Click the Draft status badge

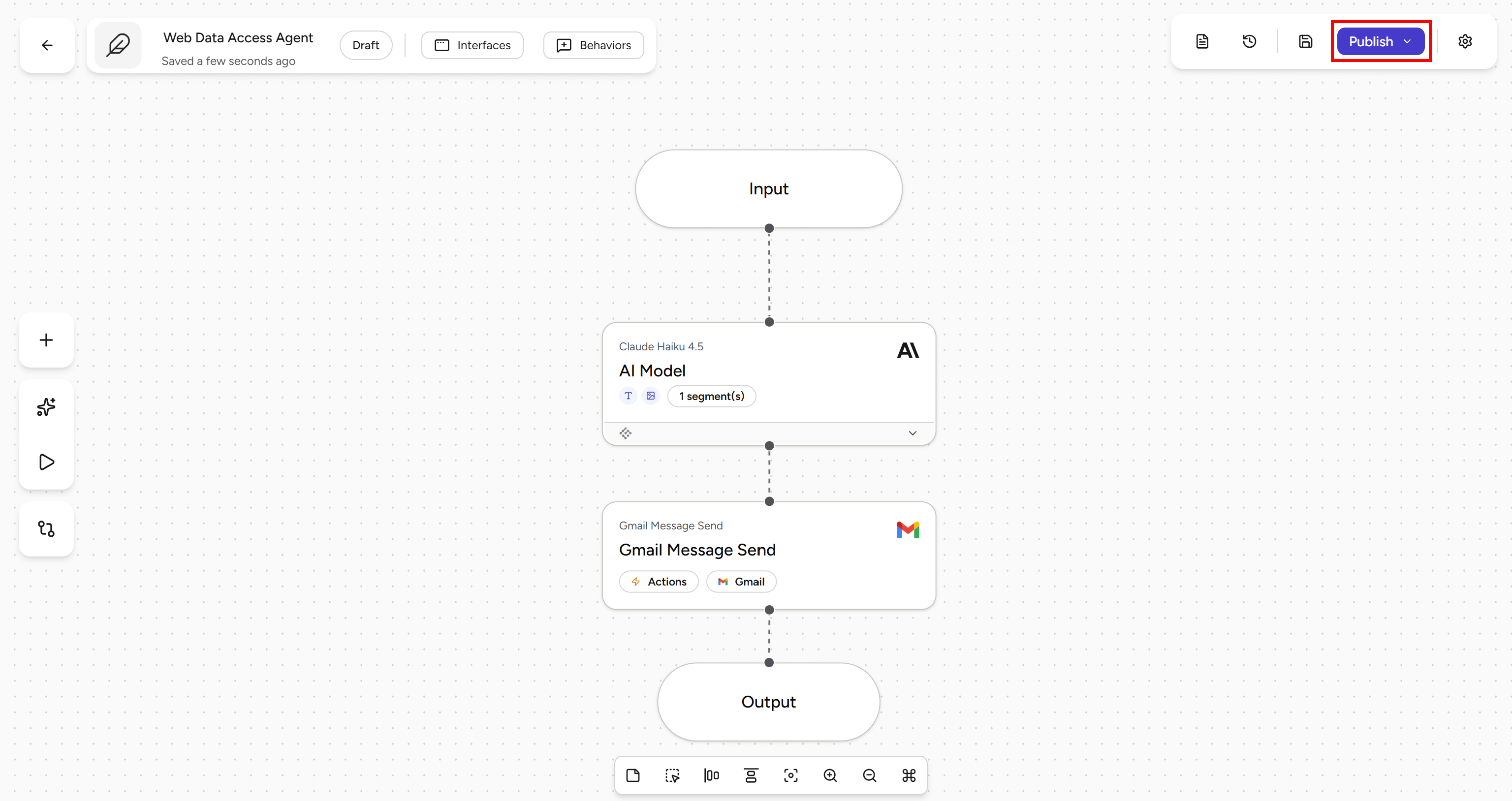[x=366, y=45]
